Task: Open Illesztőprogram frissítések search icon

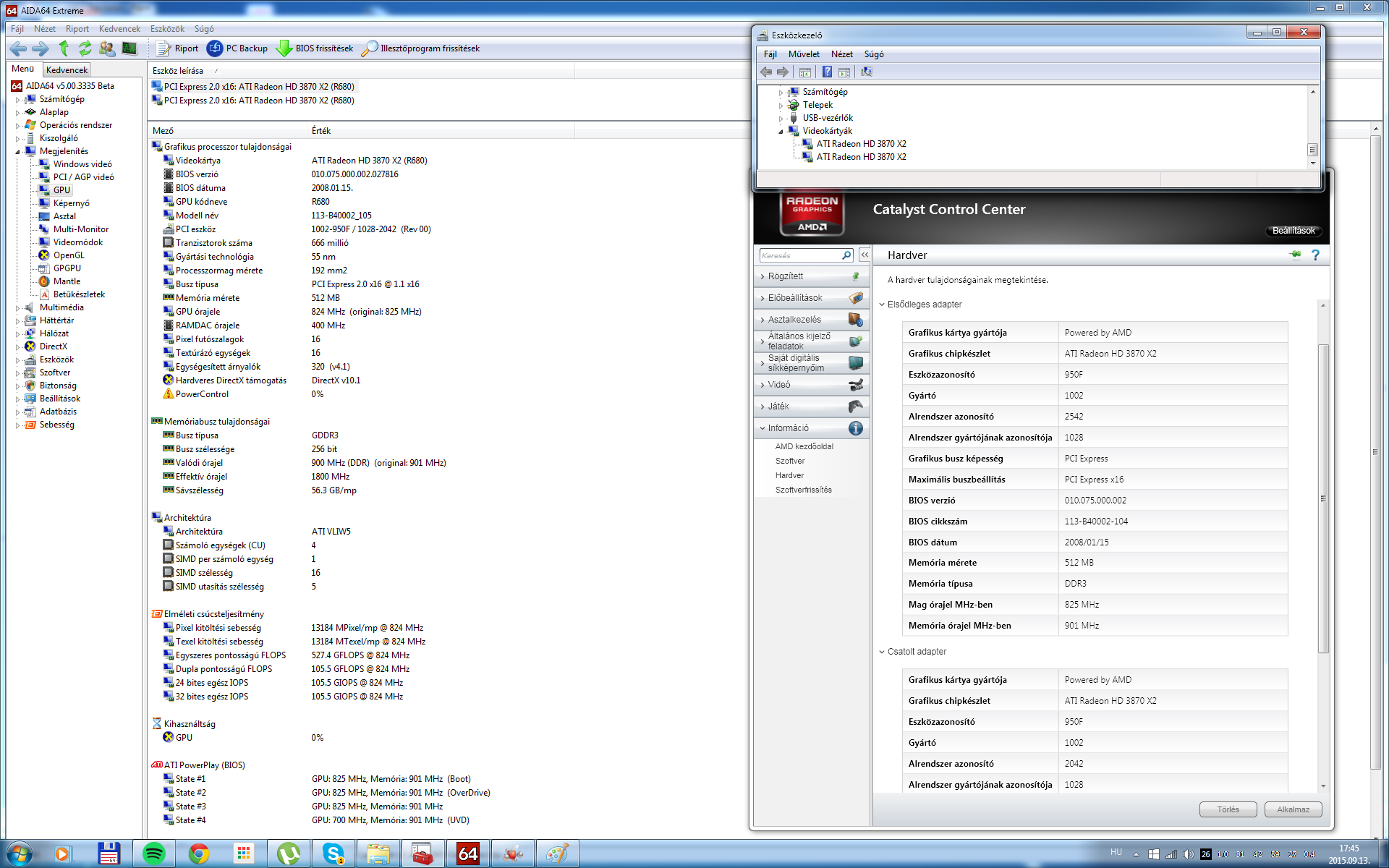Action: click(x=370, y=48)
